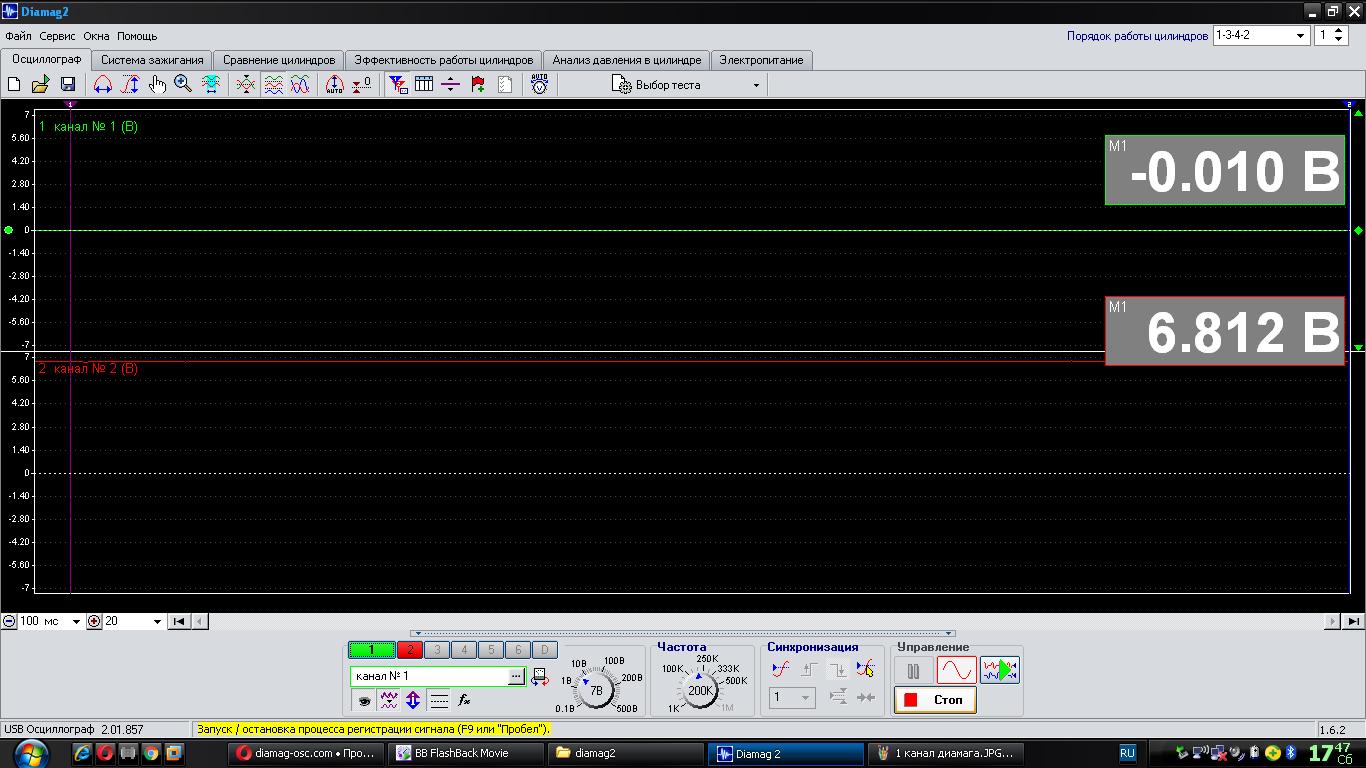Viewport: 1366px width, 768px height.
Task: Toggle channel 3 button
Action: (437, 650)
